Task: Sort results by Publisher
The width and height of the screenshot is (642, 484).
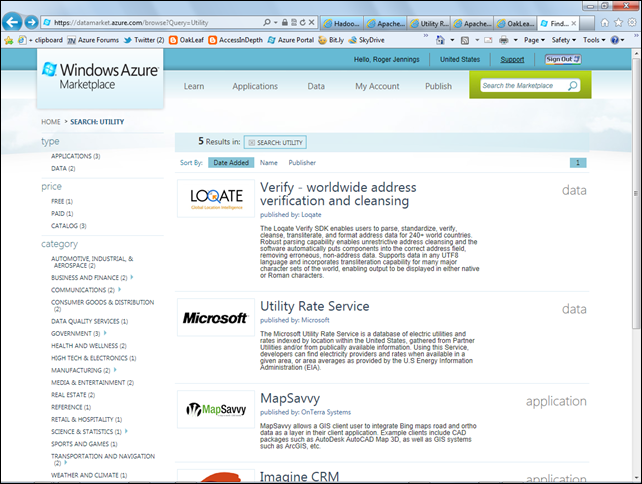Action: point(302,163)
